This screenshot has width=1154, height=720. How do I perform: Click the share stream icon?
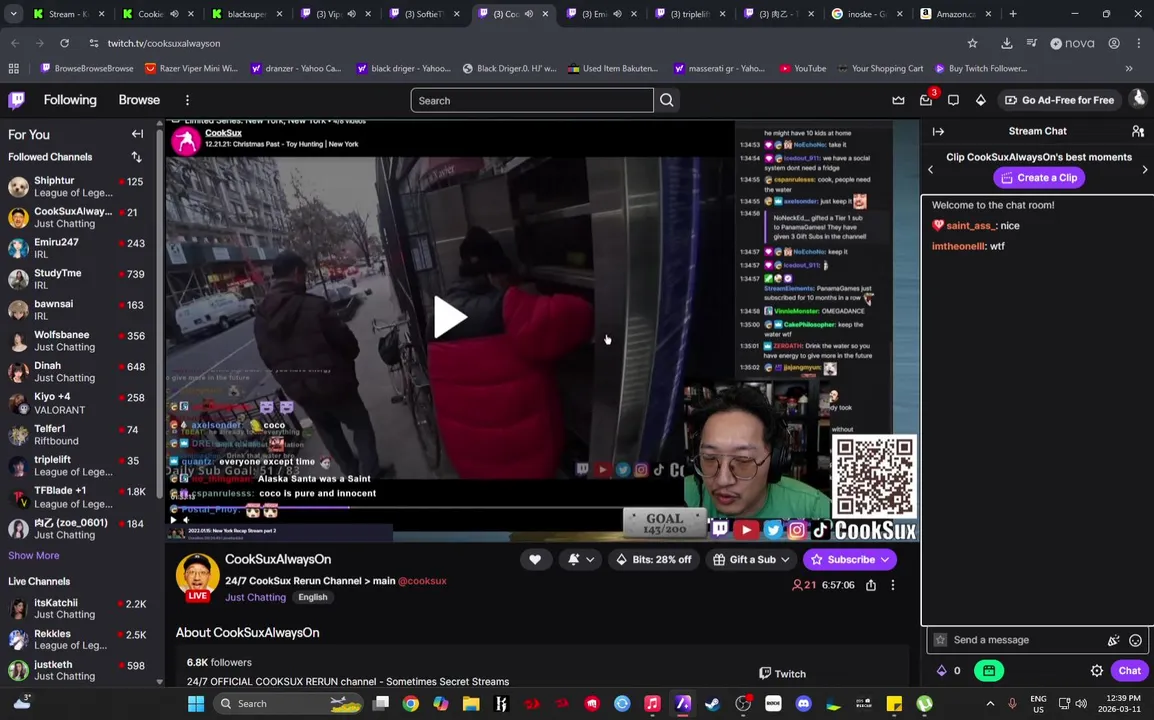pyautogui.click(x=871, y=585)
